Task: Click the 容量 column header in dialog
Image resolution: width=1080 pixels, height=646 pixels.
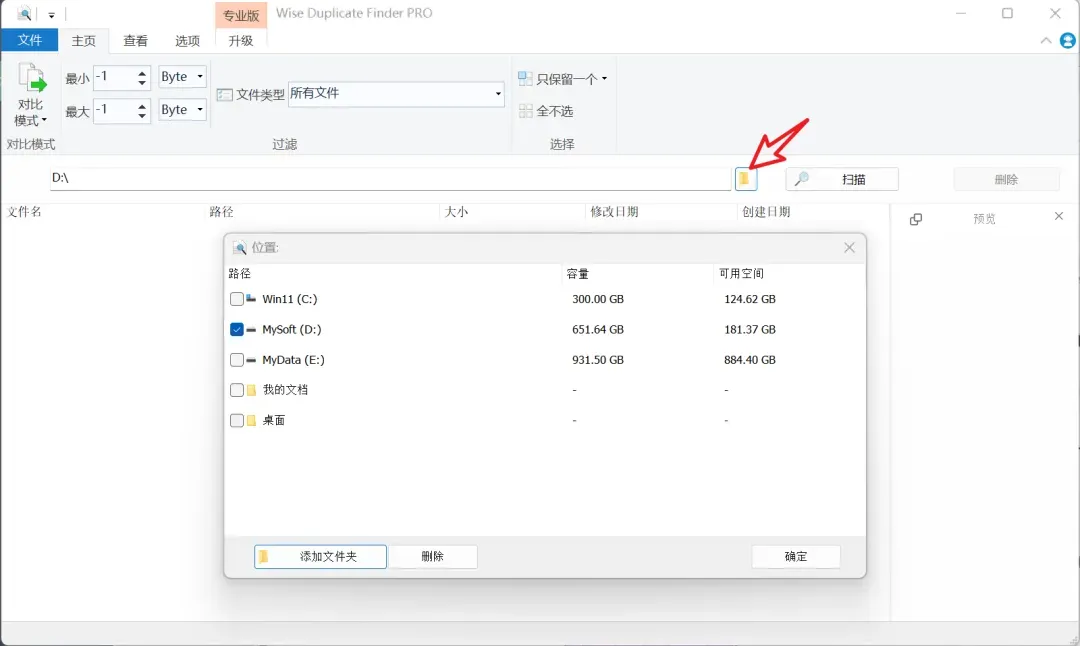Action: 577,273
